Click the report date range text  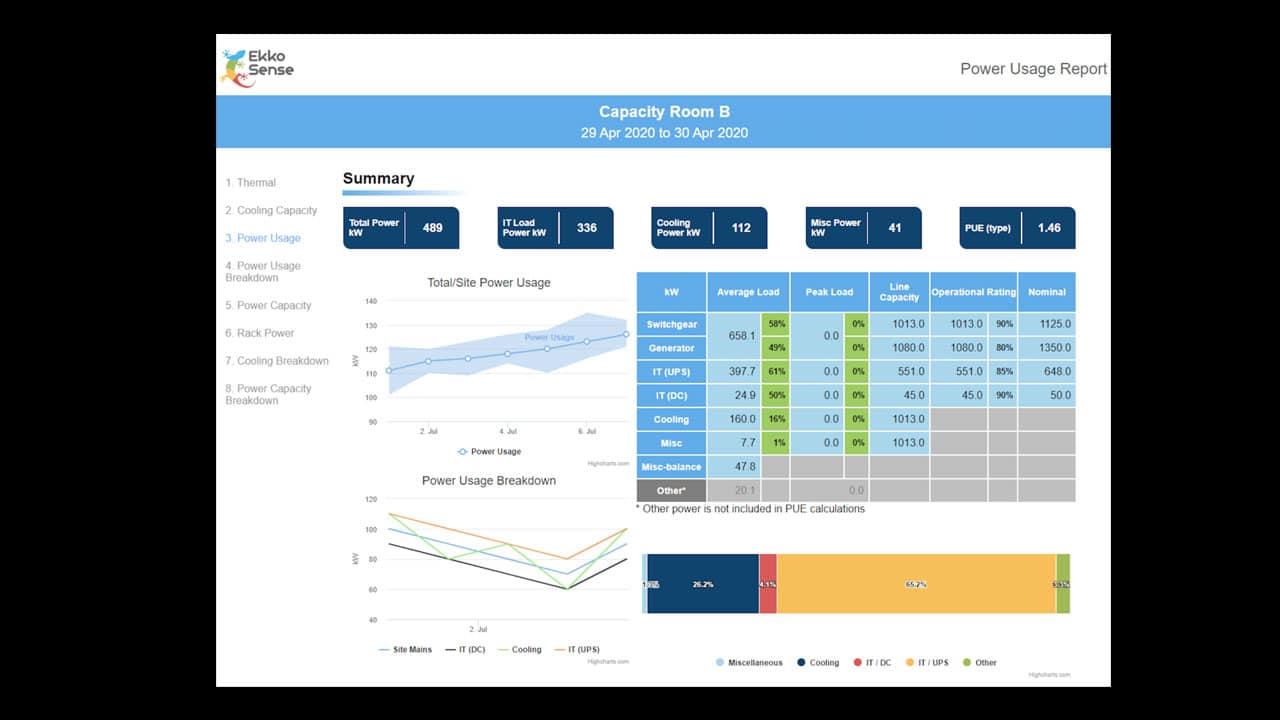coord(664,133)
